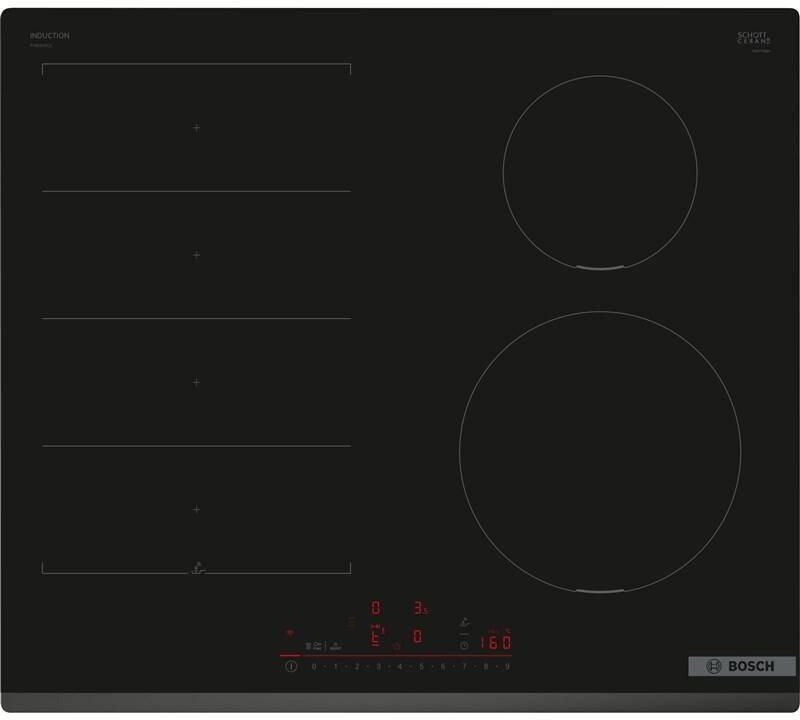Screen dimensions: 800x720
Task: Click the BOSCH logo badge
Action: [x=742, y=666]
